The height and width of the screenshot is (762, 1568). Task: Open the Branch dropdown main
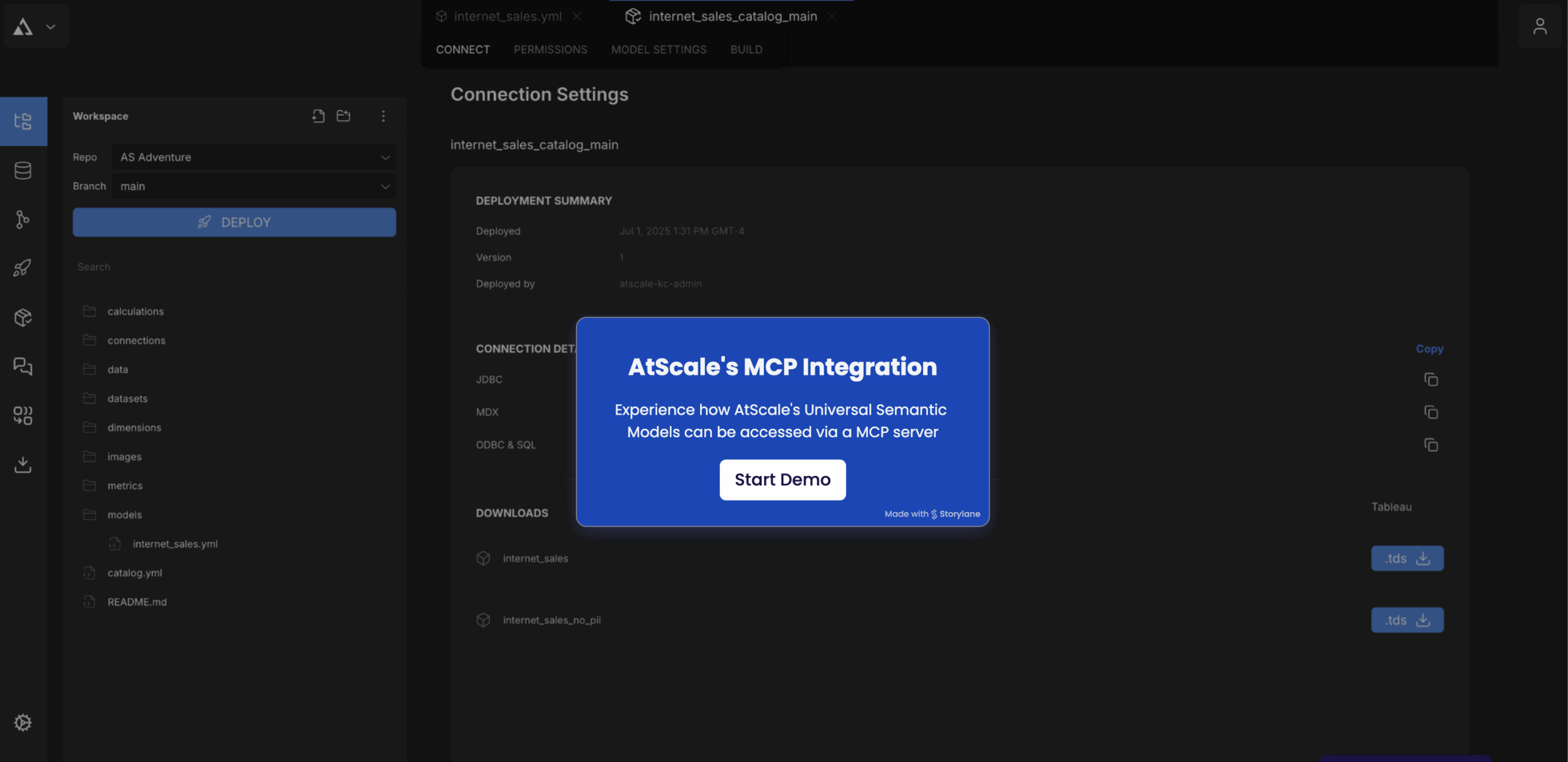[254, 186]
